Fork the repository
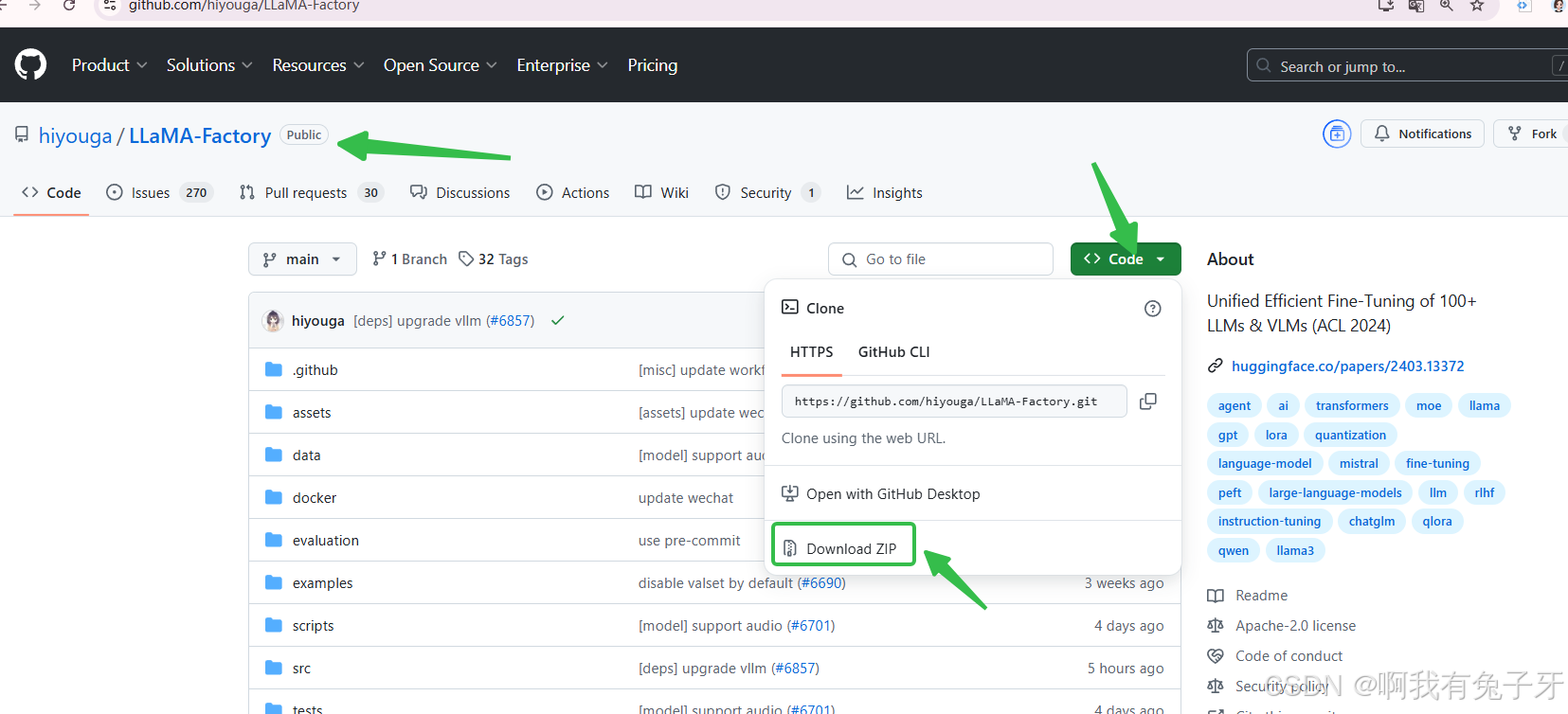Image resolution: width=1568 pixels, height=714 pixels. [1532, 134]
